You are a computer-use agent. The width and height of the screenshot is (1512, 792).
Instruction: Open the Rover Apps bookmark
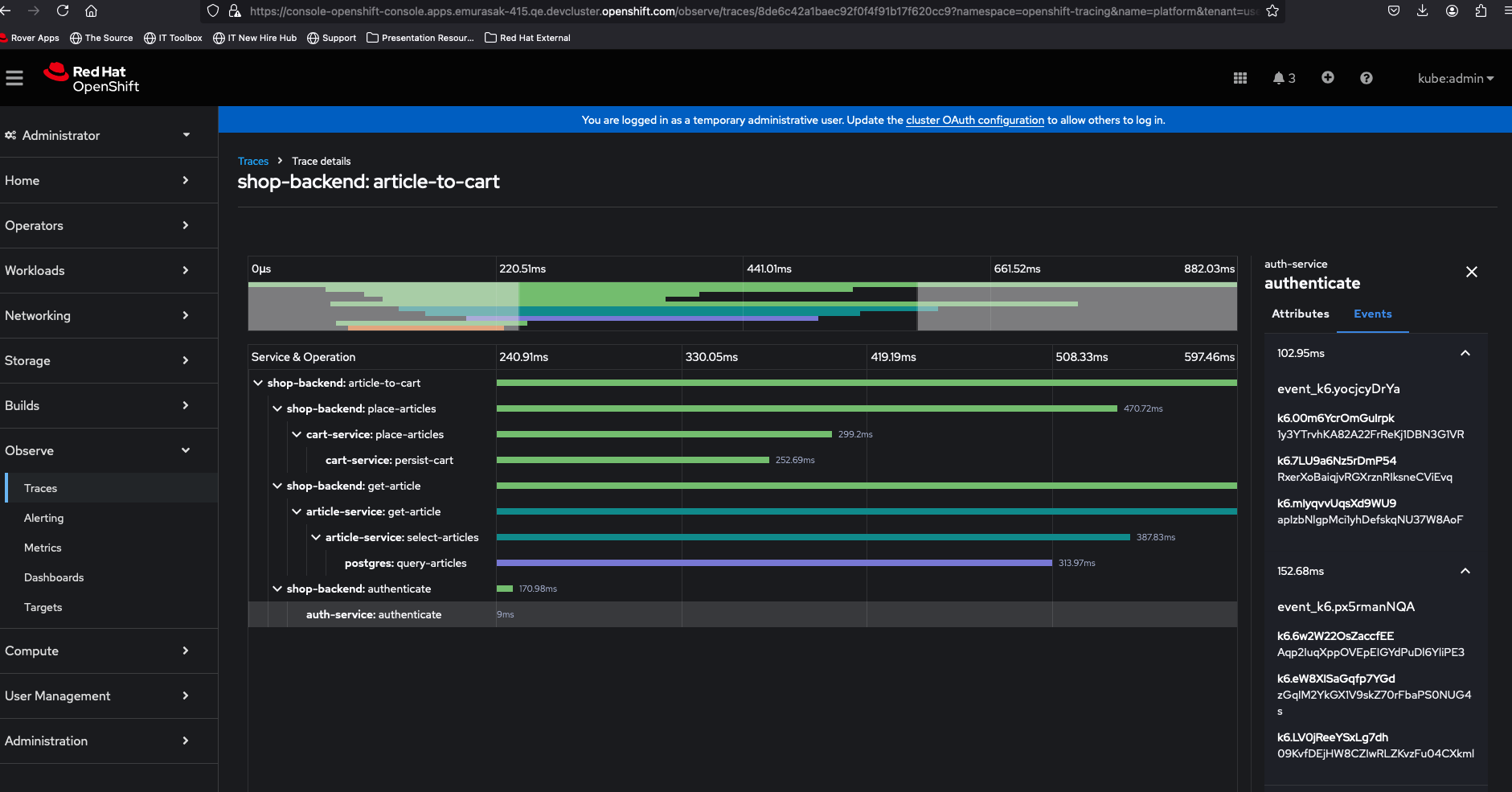coord(30,38)
